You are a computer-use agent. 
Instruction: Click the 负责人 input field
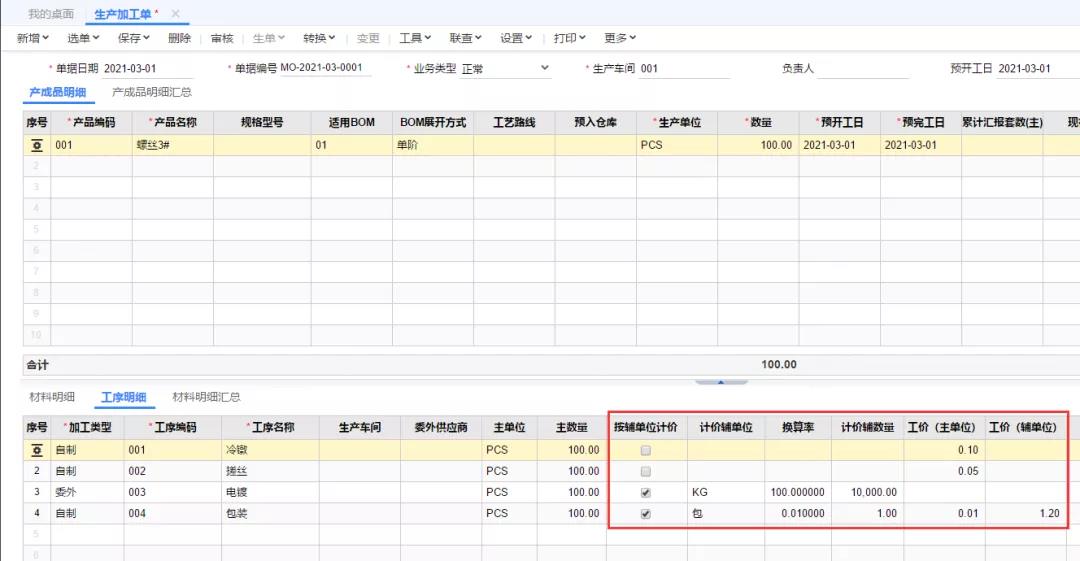pyautogui.click(x=864, y=69)
